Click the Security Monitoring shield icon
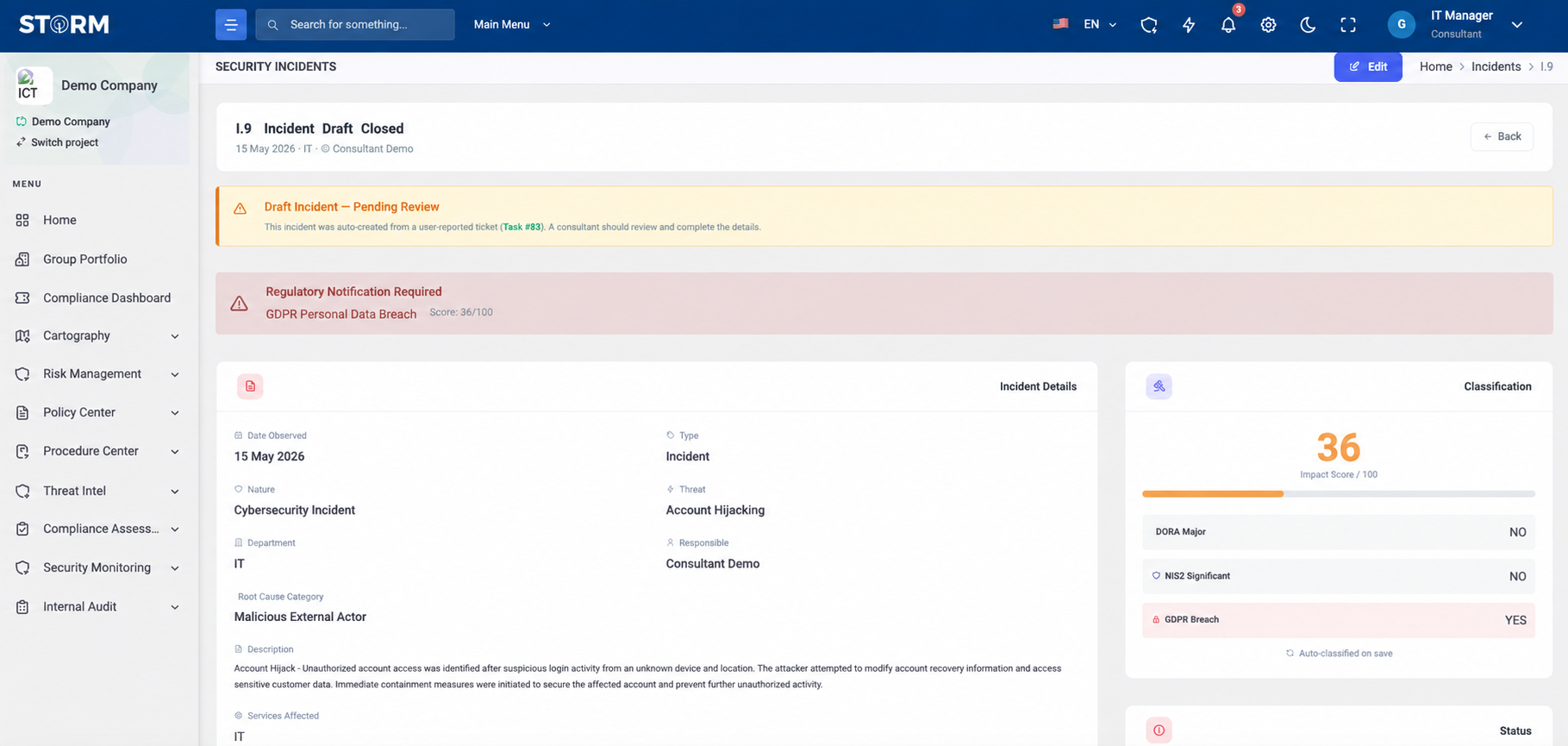 click(x=22, y=567)
